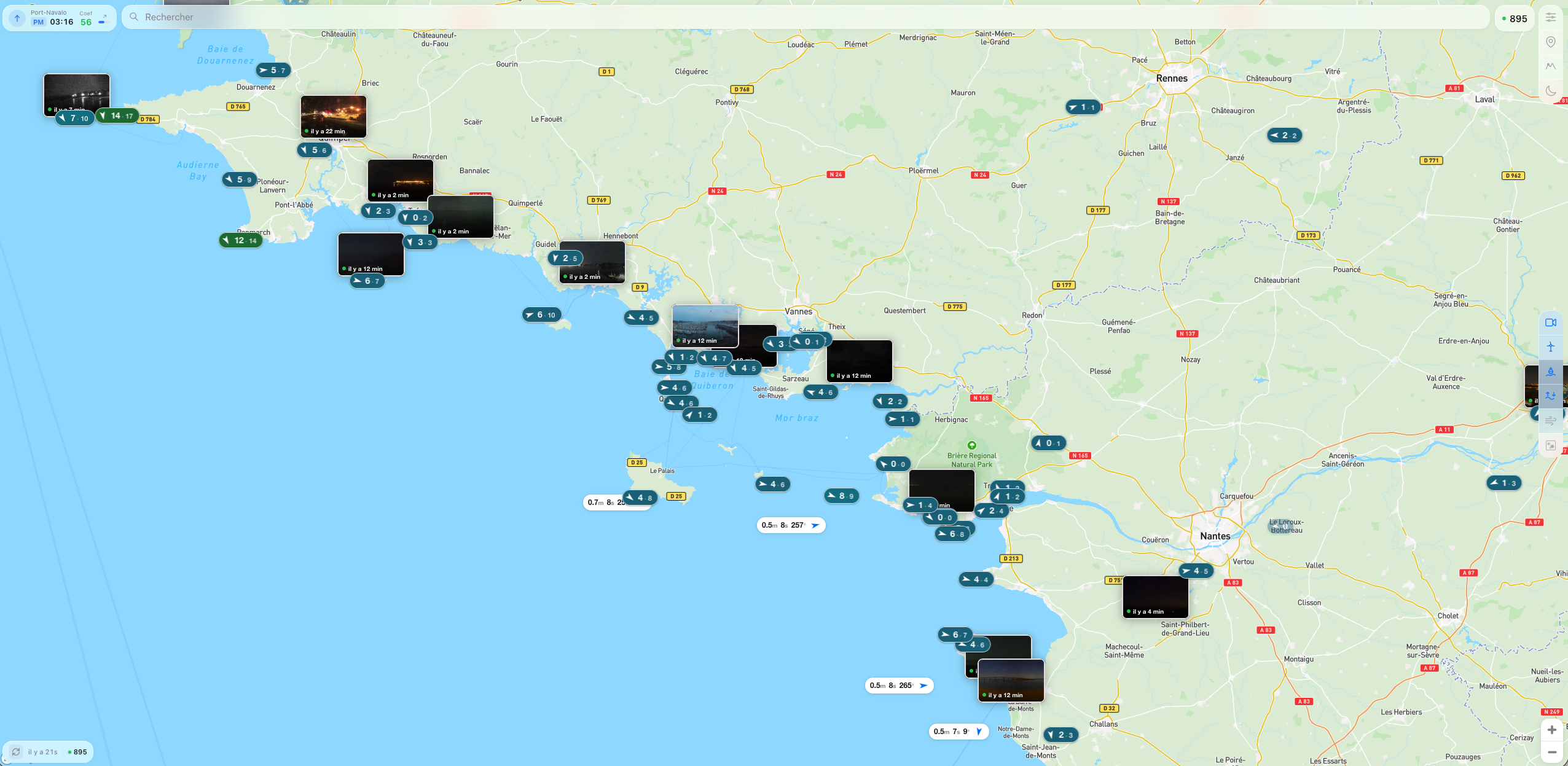Zoom in using the plus button
Viewport: 1568px width, 766px height.
(x=1553, y=729)
